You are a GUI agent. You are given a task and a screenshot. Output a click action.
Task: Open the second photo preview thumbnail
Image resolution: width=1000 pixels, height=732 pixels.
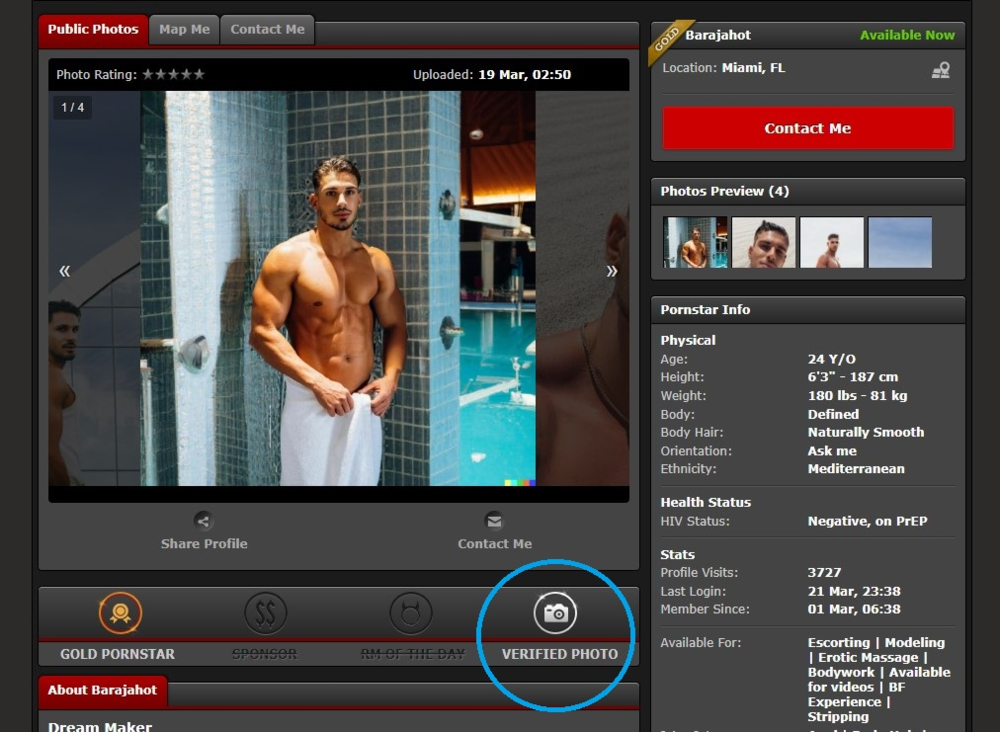click(763, 243)
